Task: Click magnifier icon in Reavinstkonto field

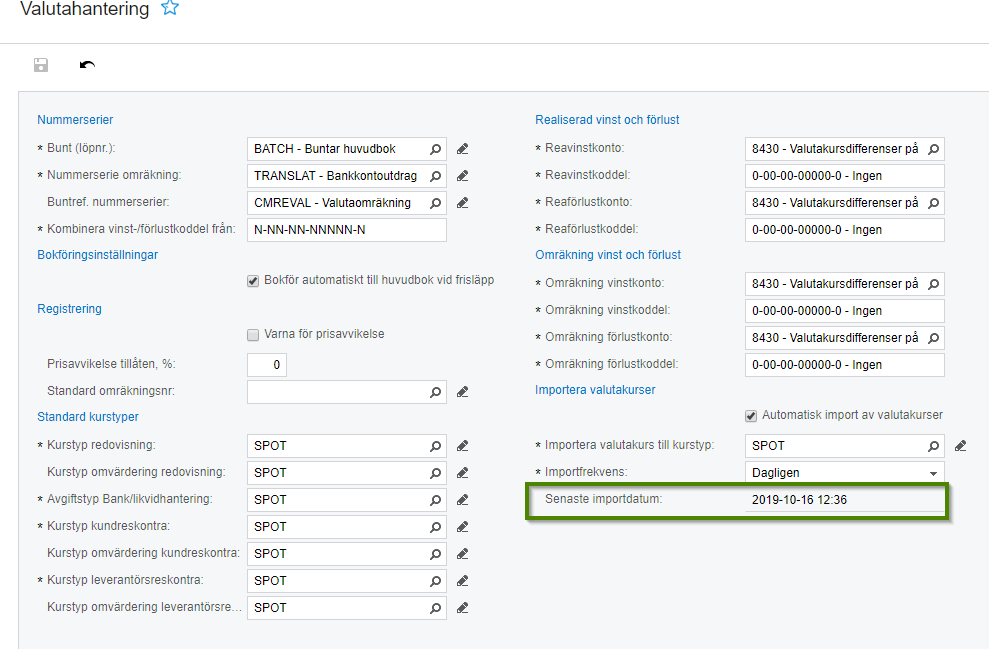Action: pos(933,149)
